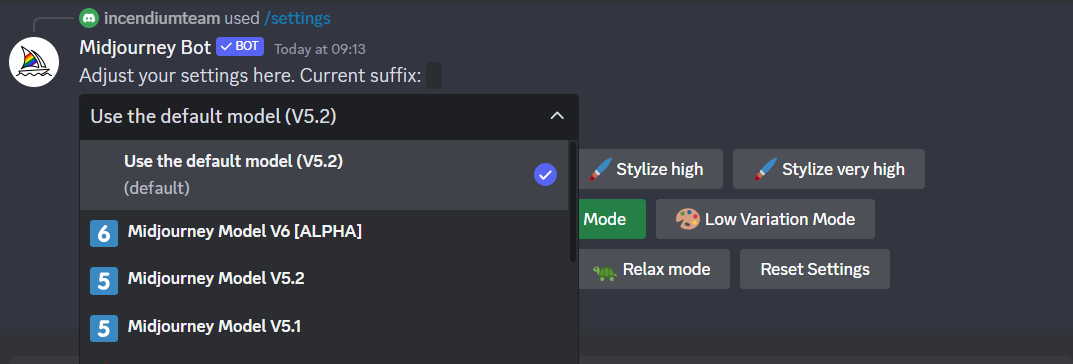Toggle the green Mode button
This screenshot has height=364, width=1073.
[x=612, y=219]
